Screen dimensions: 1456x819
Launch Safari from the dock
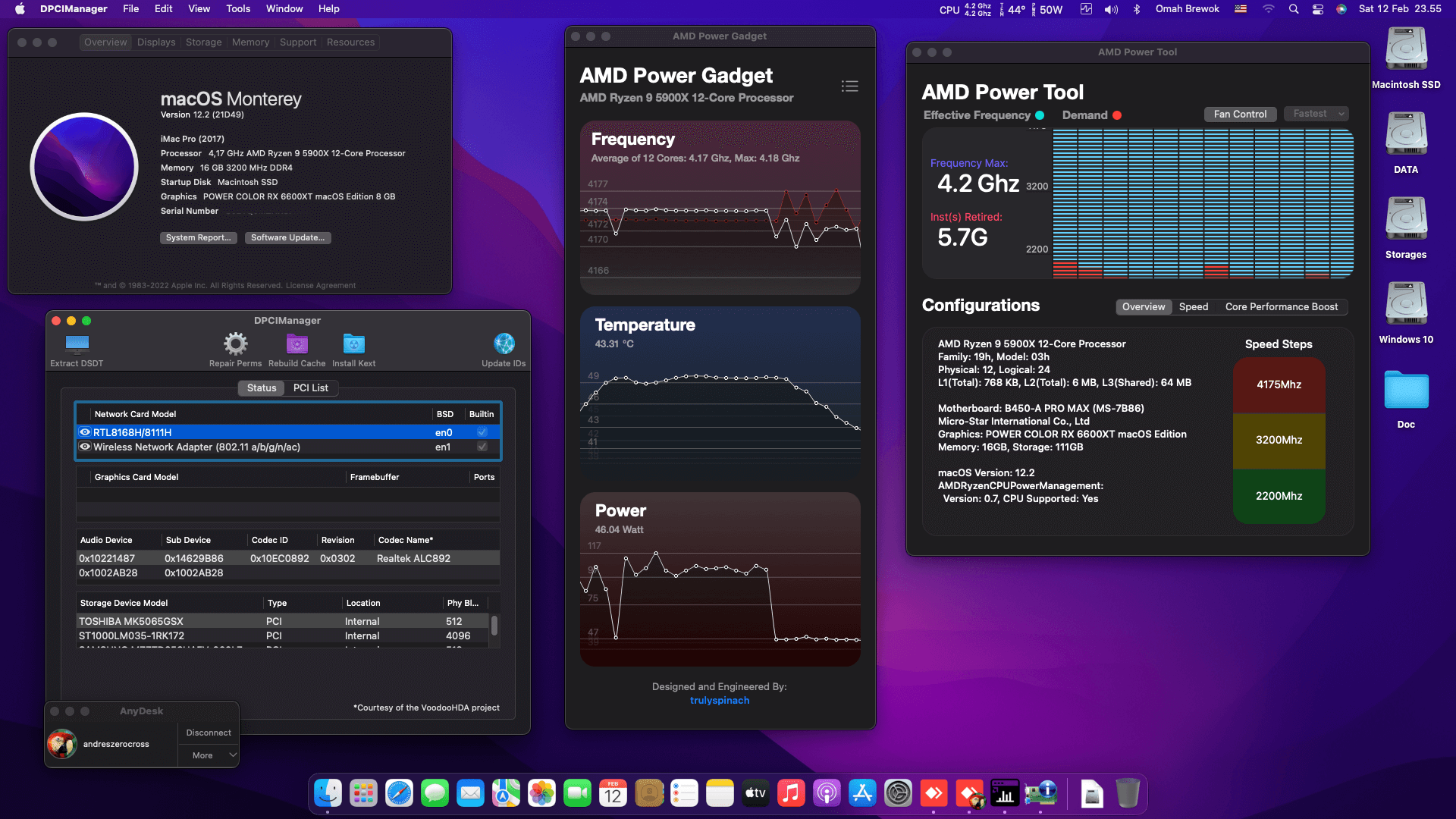399,793
